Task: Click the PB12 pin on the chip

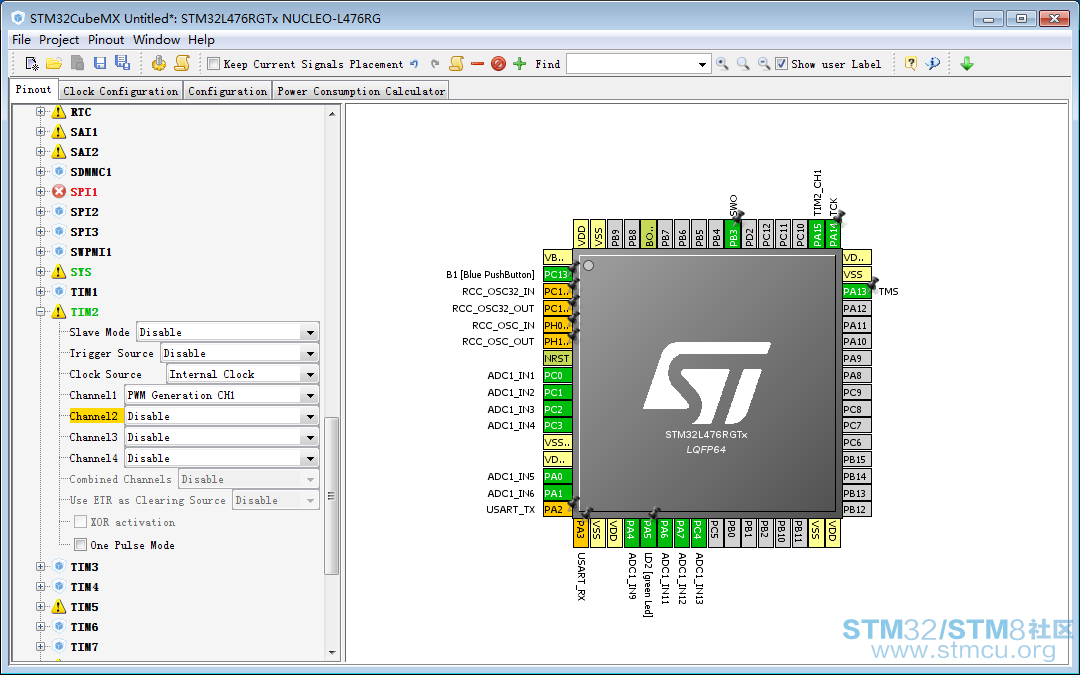Action: pos(857,510)
